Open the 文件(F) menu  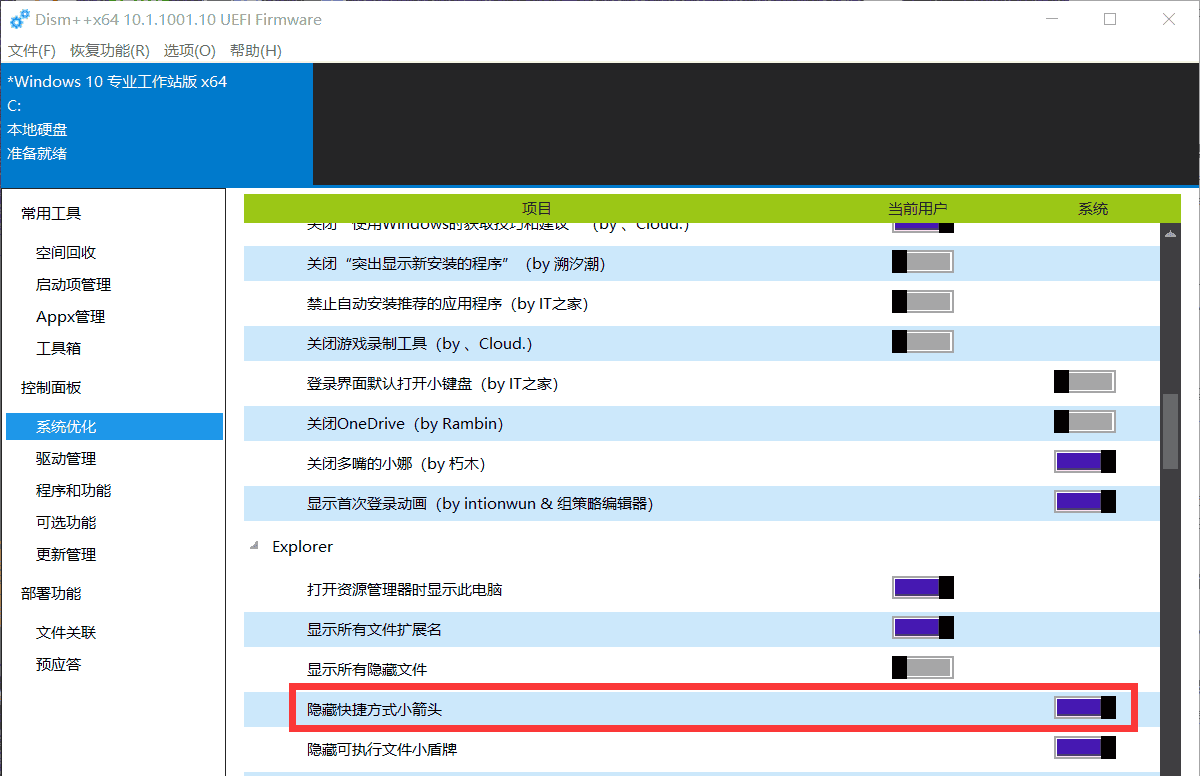coord(31,50)
